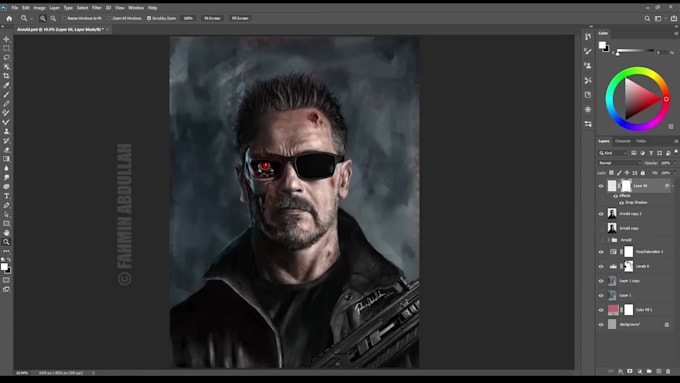
Task: Choose the Zoom Out mode icon
Action: click(53, 18)
